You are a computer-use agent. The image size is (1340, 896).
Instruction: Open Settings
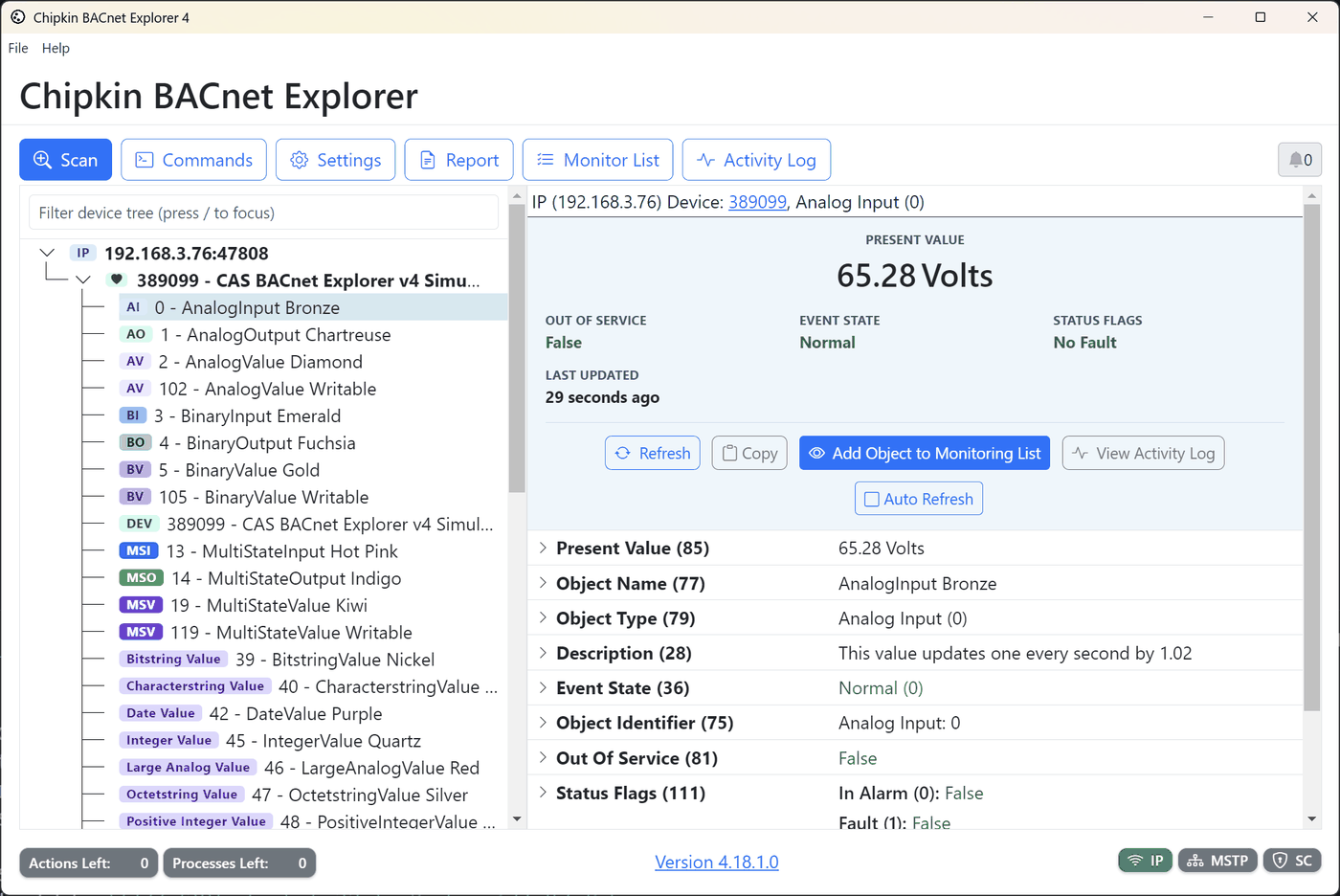tap(335, 160)
